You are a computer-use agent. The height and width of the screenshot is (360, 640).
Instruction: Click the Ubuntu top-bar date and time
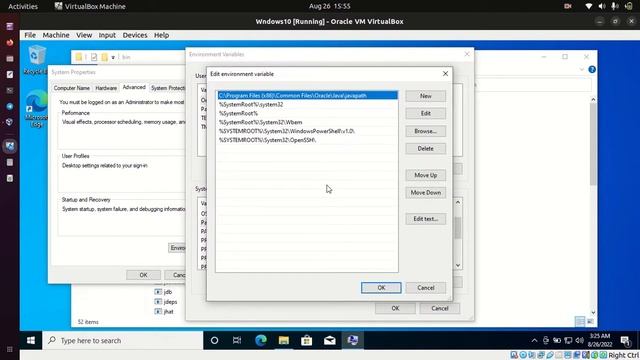(329, 6)
